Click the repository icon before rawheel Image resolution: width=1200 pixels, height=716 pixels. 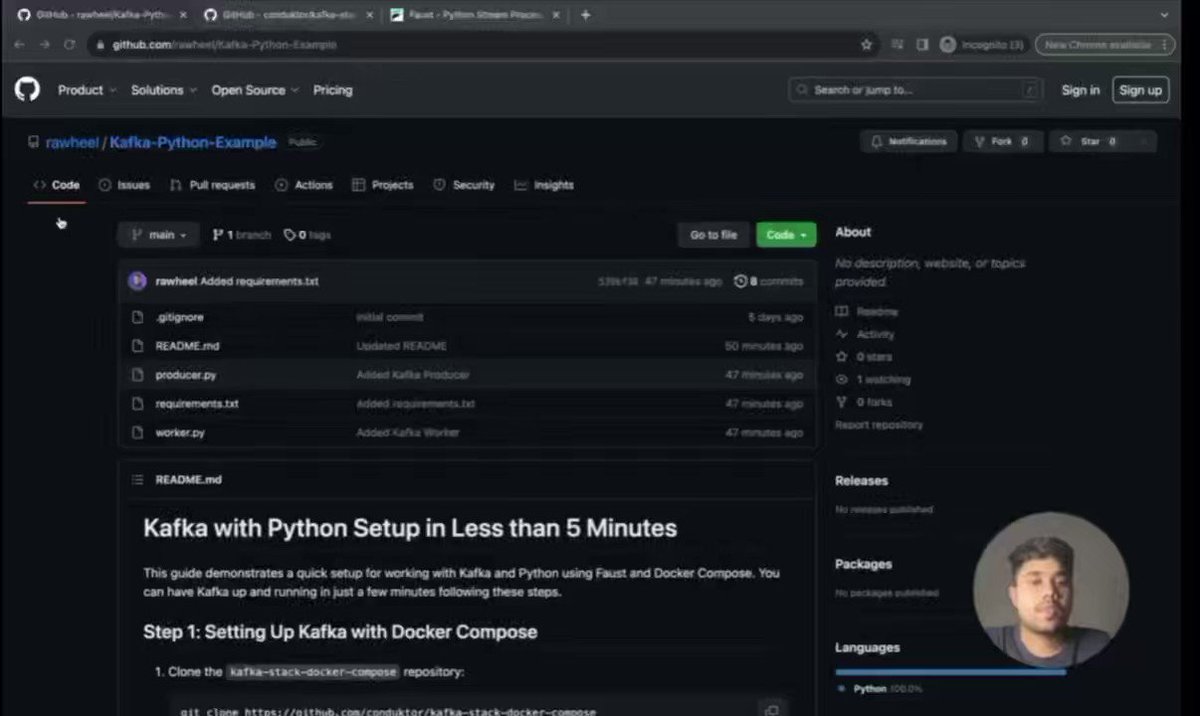tap(33, 142)
